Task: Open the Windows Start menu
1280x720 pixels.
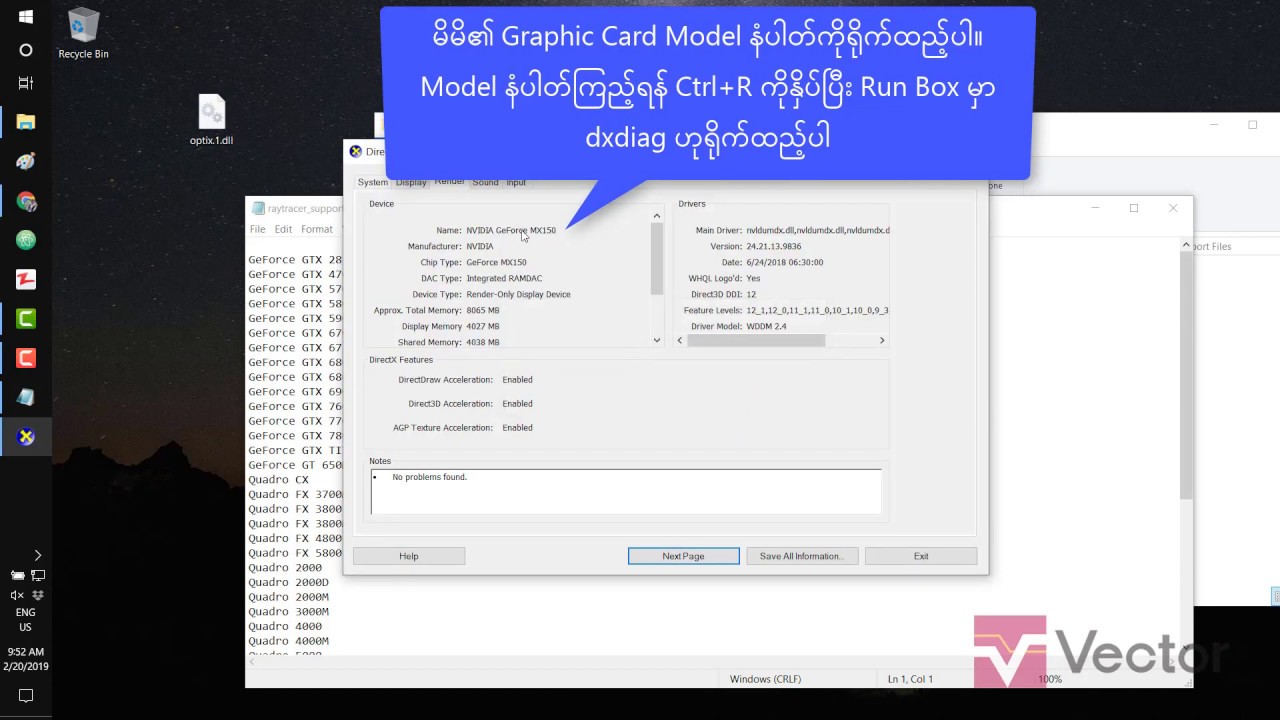Action: (x=26, y=17)
